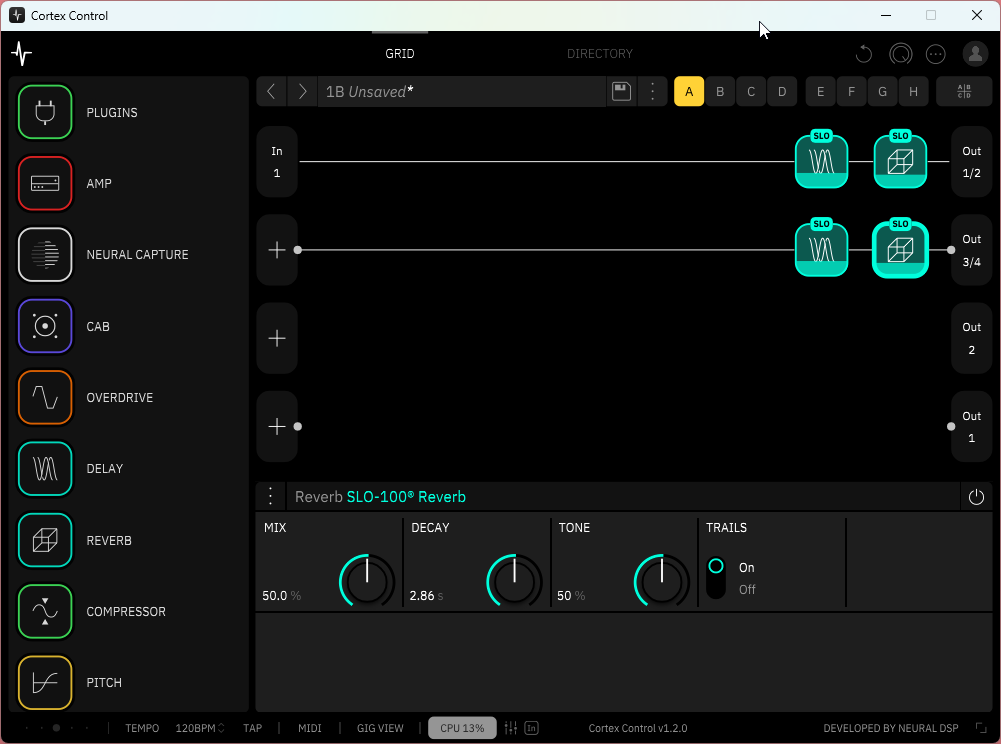Click the expand window icon at bottom right

981,727
